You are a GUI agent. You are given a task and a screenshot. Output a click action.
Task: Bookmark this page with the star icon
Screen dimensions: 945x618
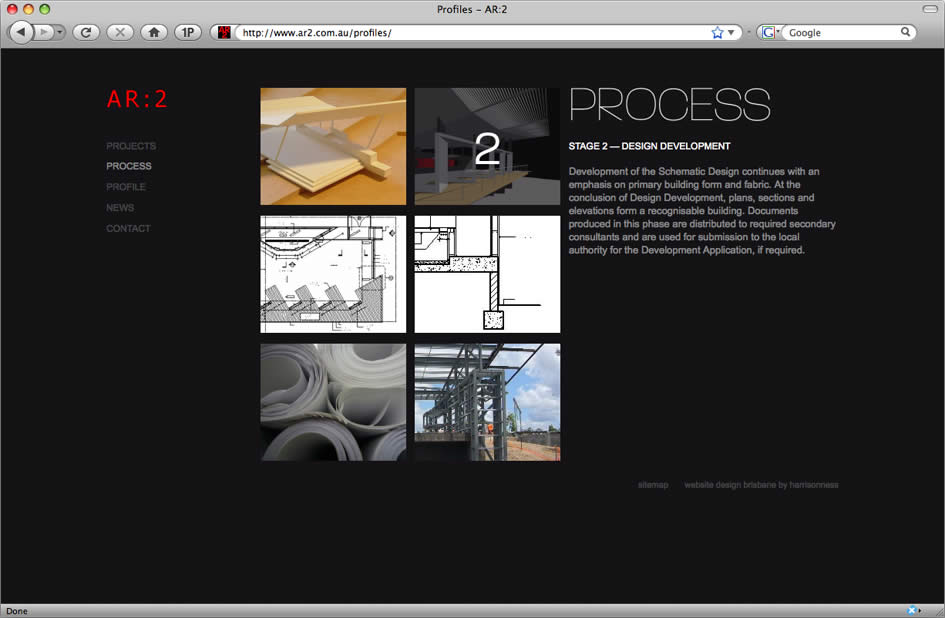(x=717, y=33)
